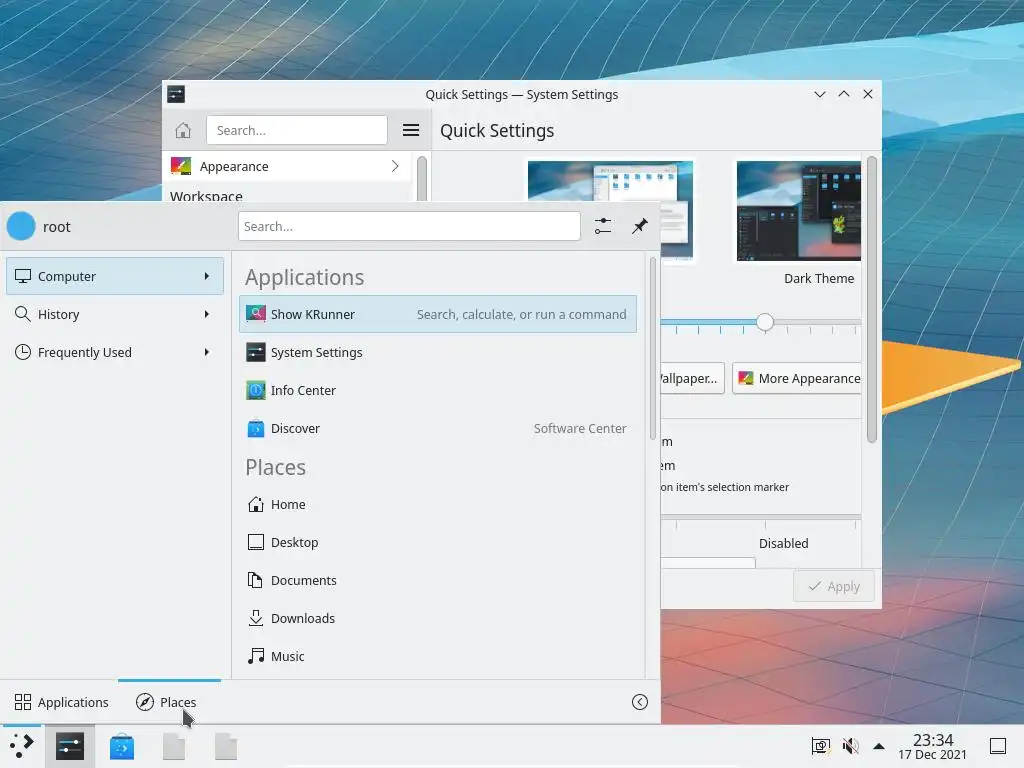The height and width of the screenshot is (768, 1024).
Task: Open display configuration tray icon
Action: (x=820, y=746)
